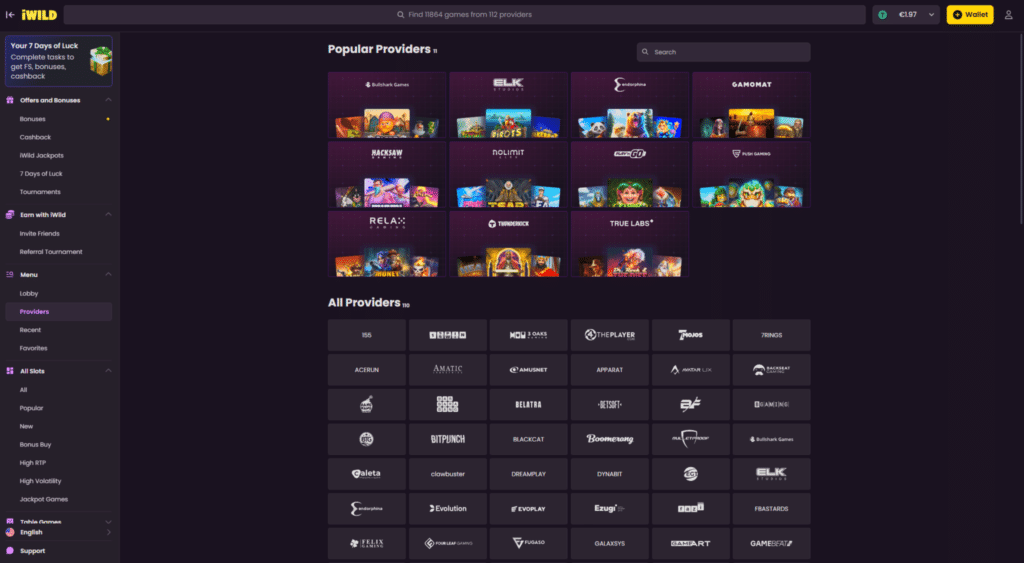The width and height of the screenshot is (1024, 563).
Task: Open the user profile icon
Action: pos(1008,14)
